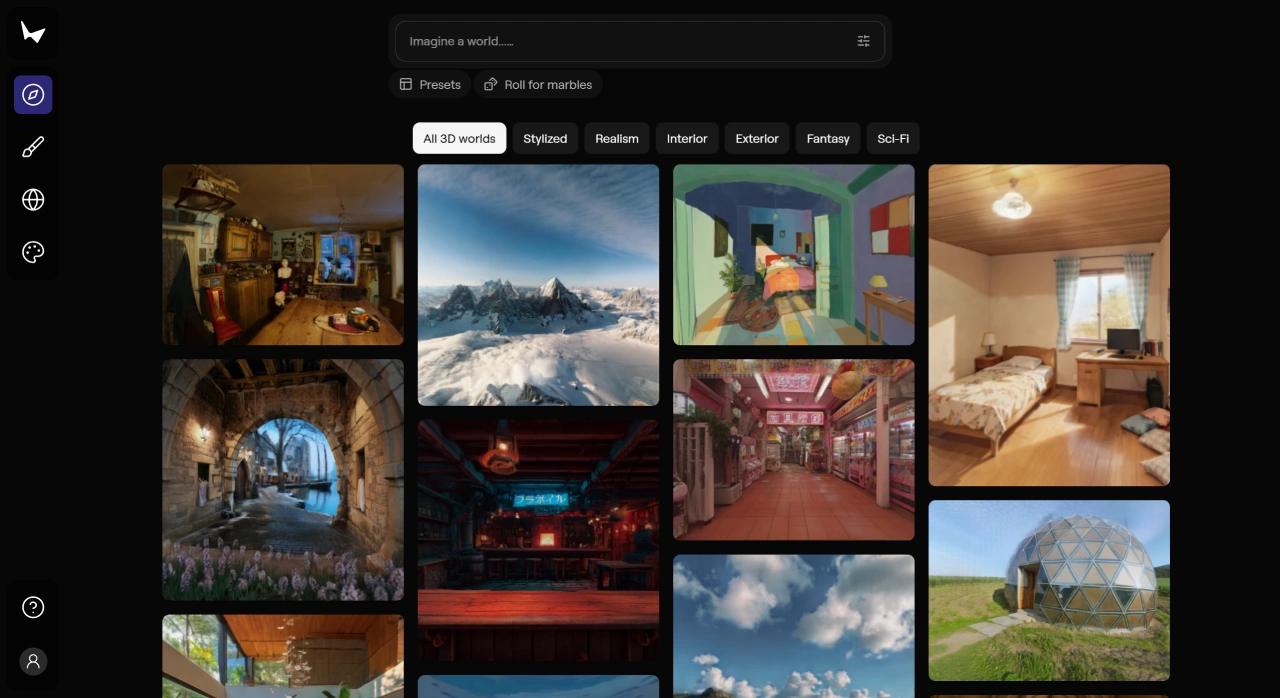Open the snowy mountain world thumbnail
Image resolution: width=1280 pixels, height=698 pixels.
(538, 285)
